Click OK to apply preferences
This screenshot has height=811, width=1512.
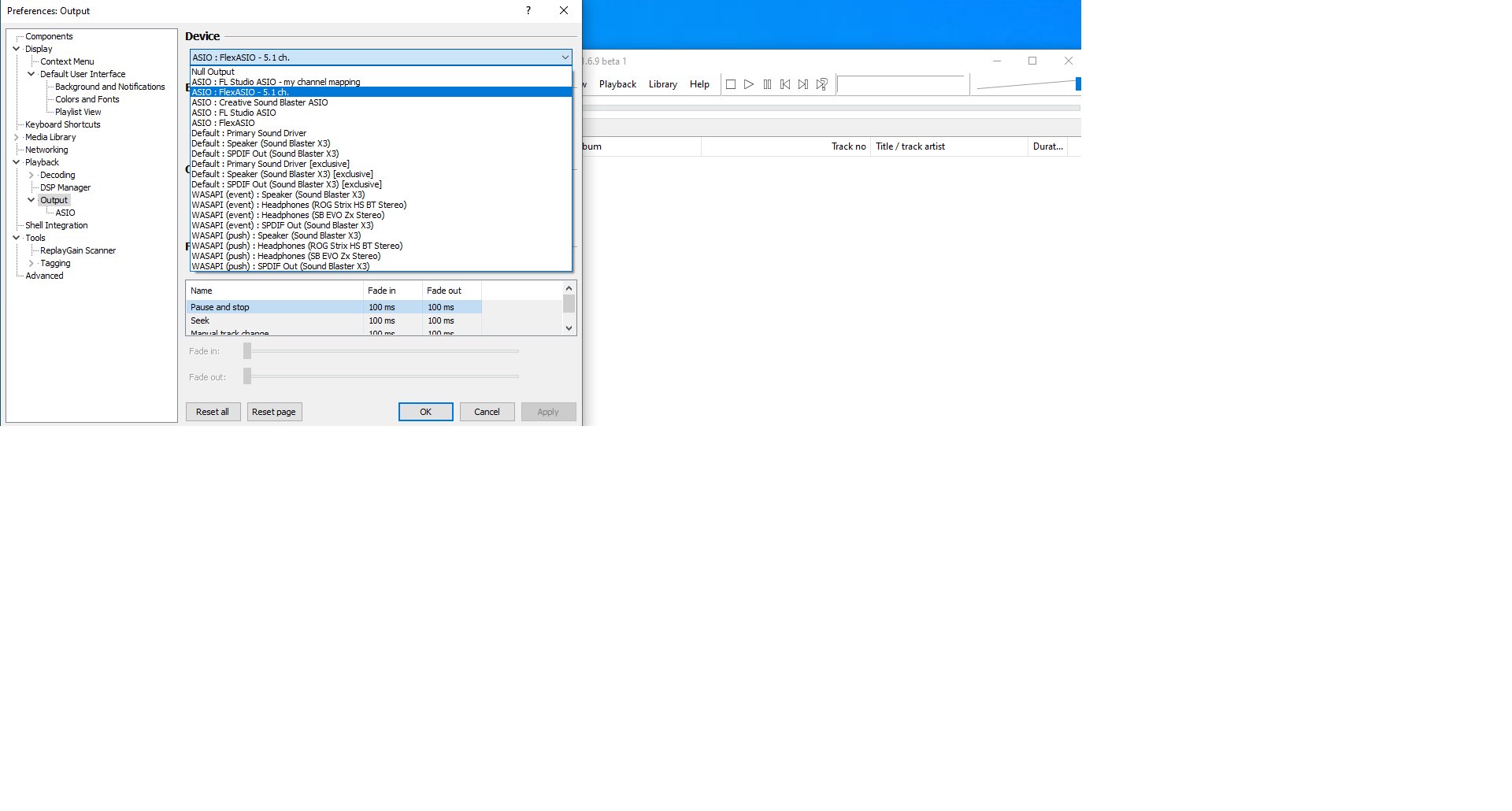tap(425, 411)
